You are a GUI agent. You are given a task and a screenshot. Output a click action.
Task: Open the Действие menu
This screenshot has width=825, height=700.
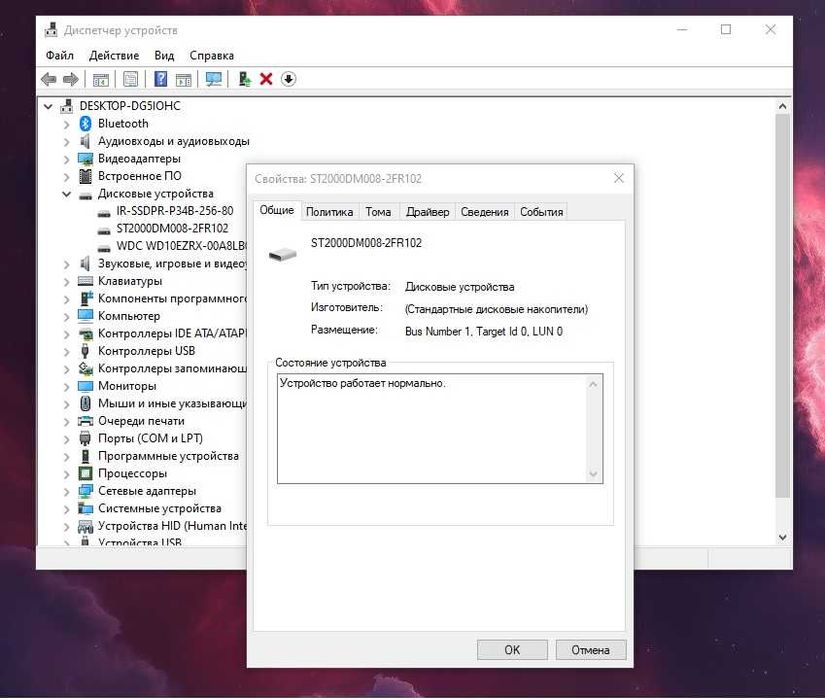[114, 56]
